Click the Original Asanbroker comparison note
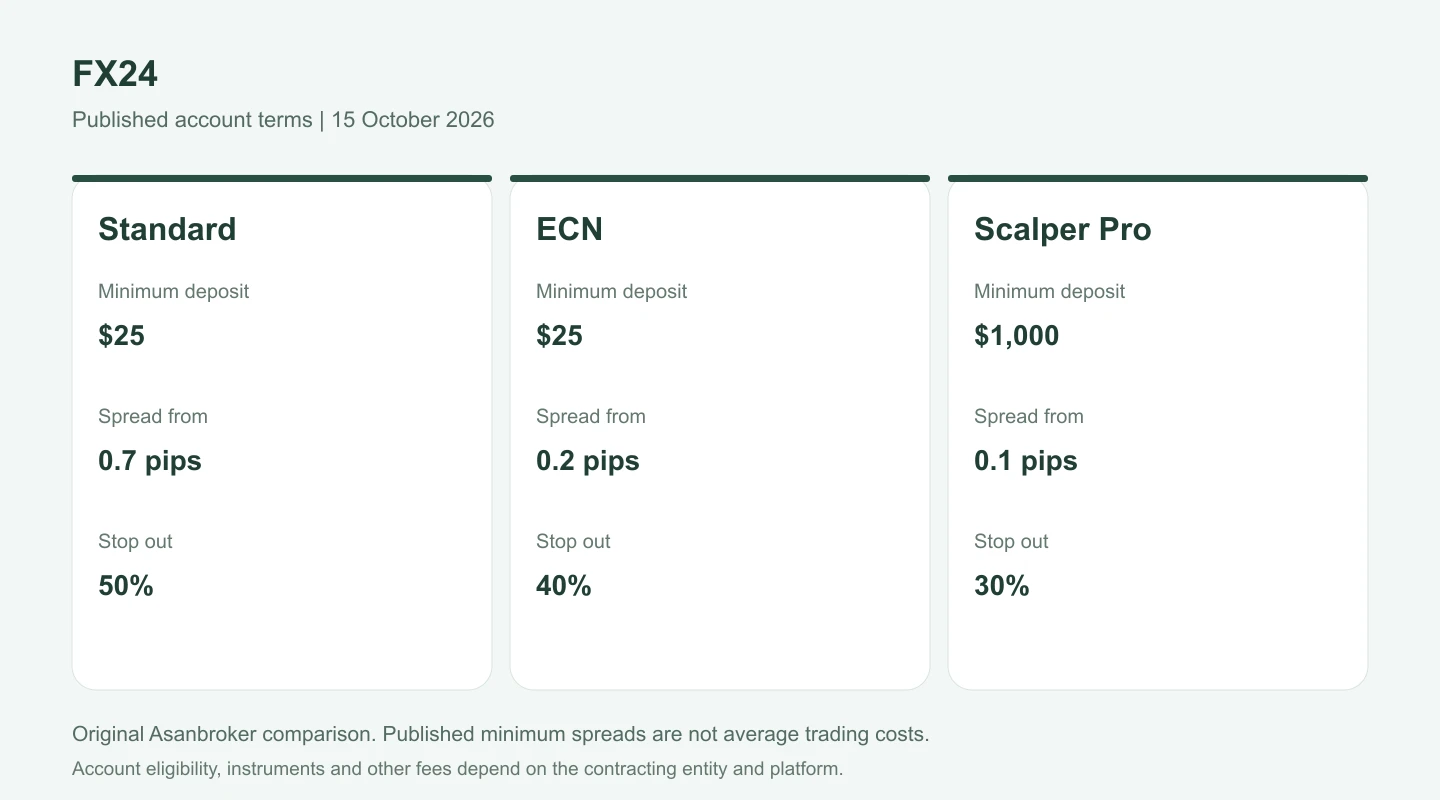1440x800 pixels. point(501,734)
